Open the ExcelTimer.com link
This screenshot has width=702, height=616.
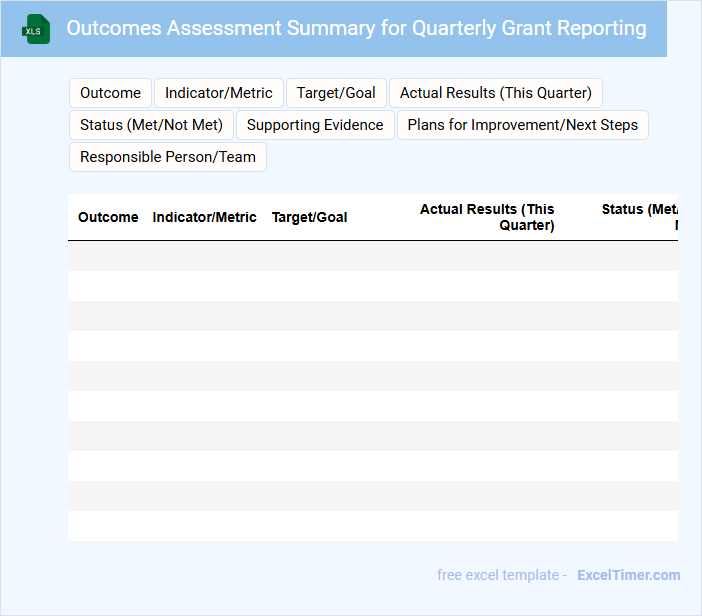pyautogui.click(x=628, y=575)
